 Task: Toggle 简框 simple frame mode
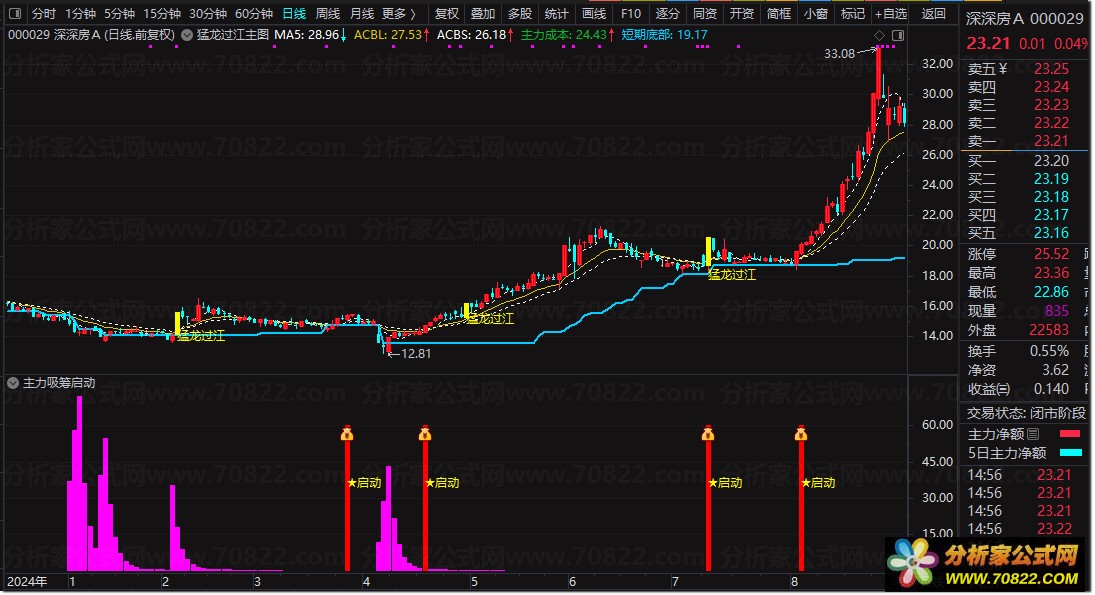779,13
